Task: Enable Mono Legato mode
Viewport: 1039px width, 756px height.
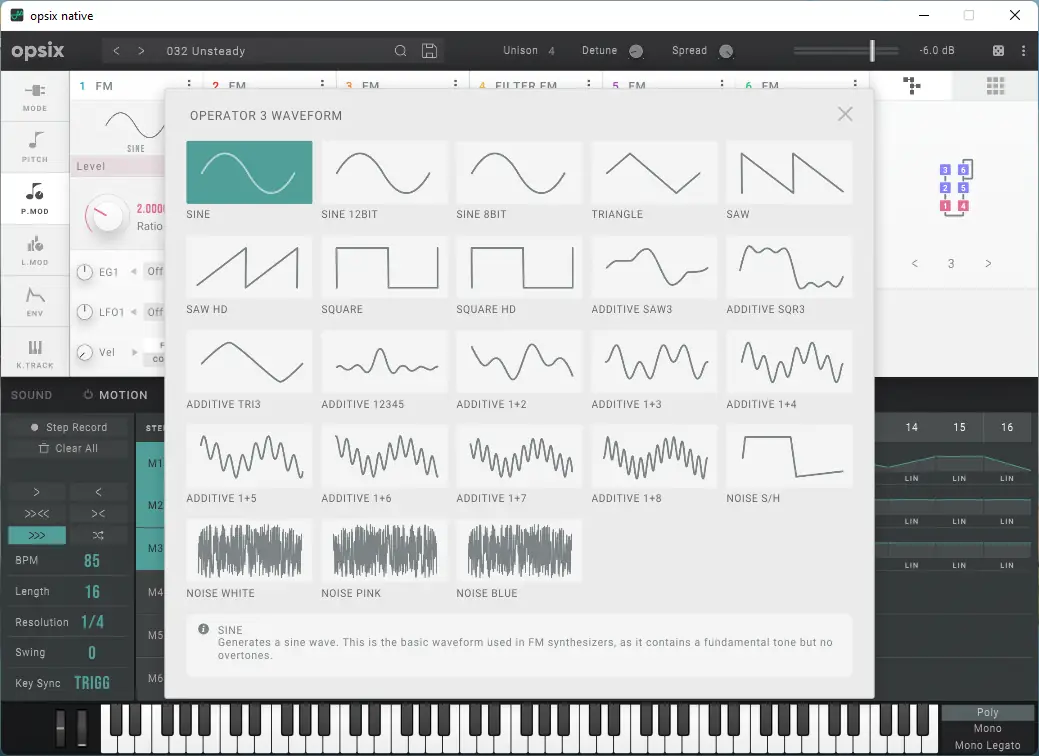Action: [986, 744]
